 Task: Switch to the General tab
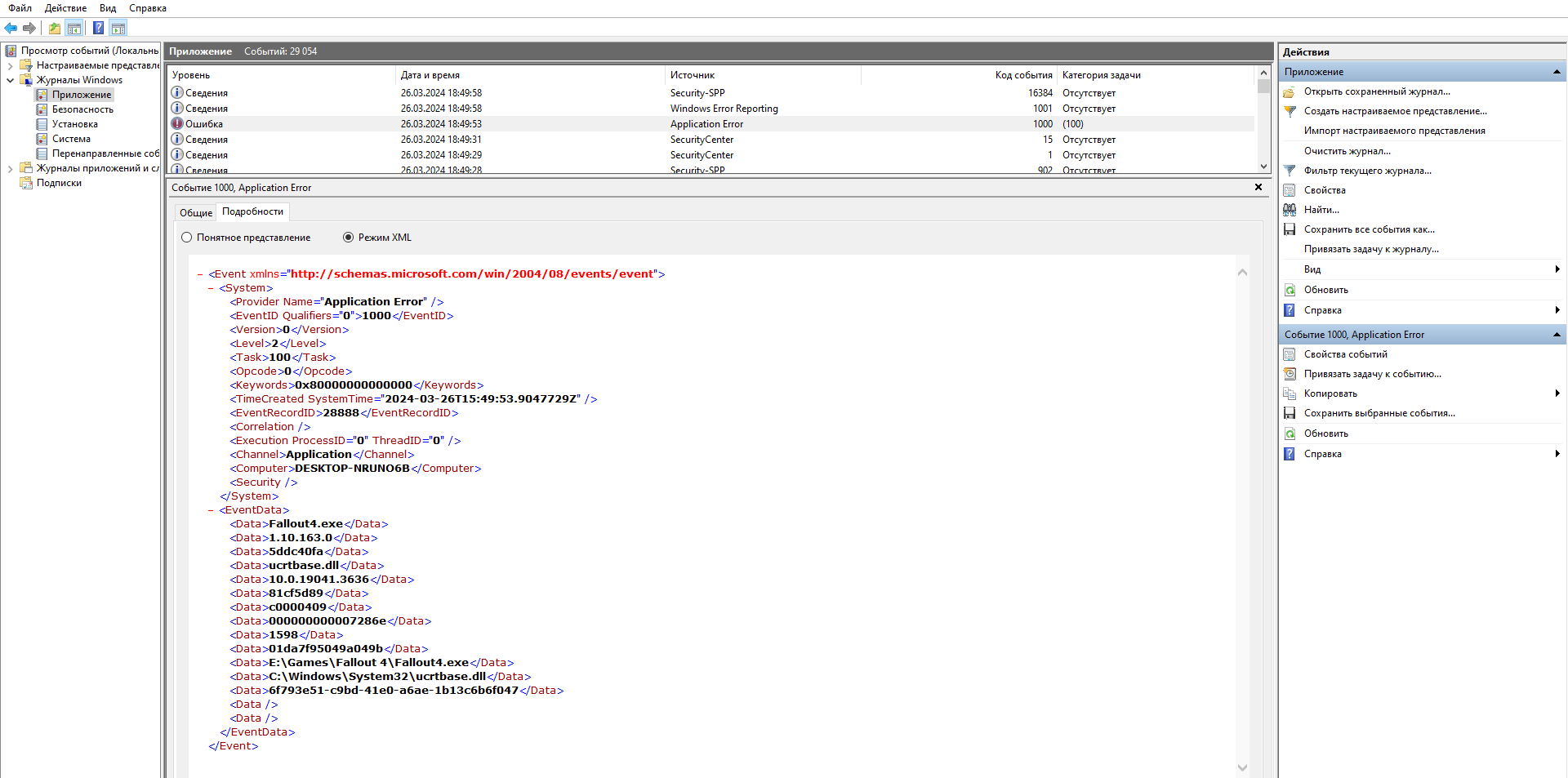(x=196, y=212)
